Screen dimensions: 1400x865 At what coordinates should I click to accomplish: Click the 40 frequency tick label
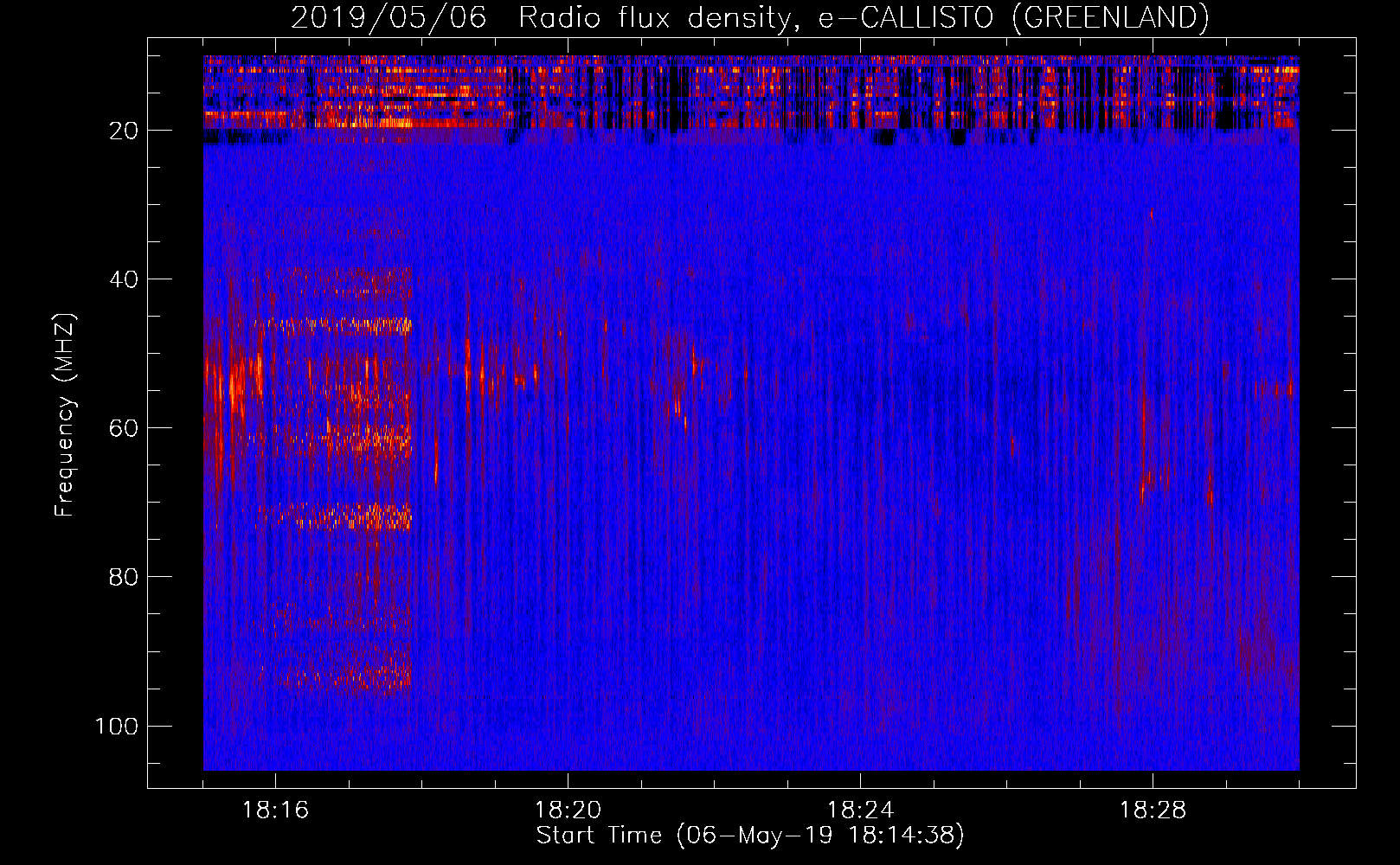tap(125, 279)
